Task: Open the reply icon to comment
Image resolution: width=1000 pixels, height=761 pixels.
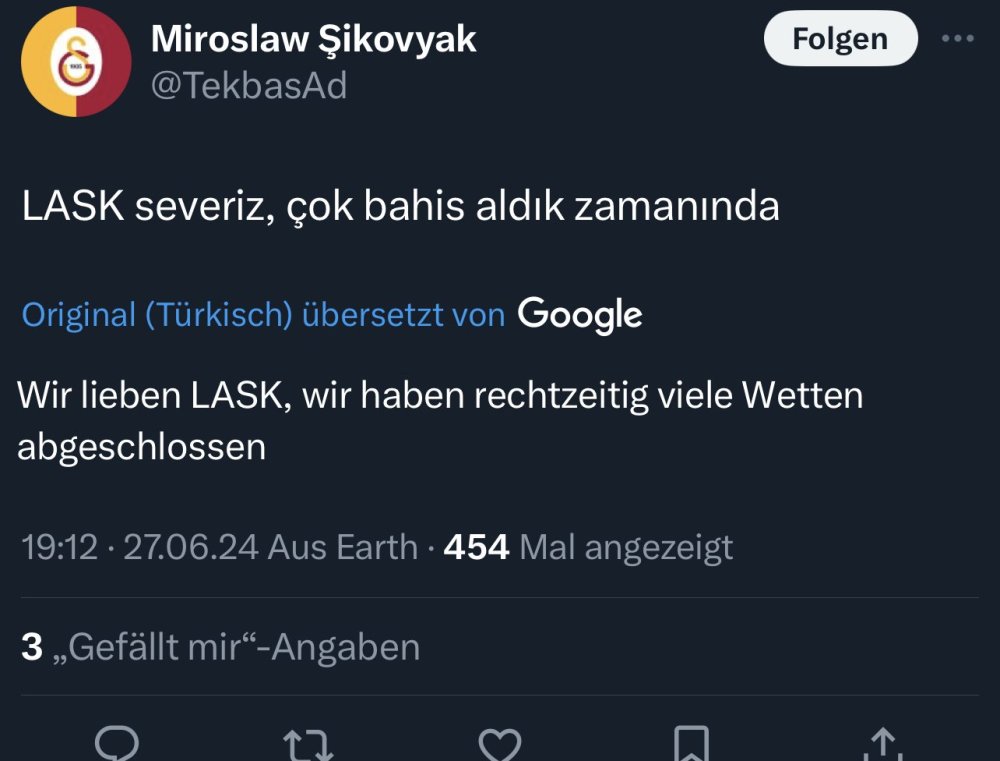Action: pyautogui.click(x=118, y=744)
